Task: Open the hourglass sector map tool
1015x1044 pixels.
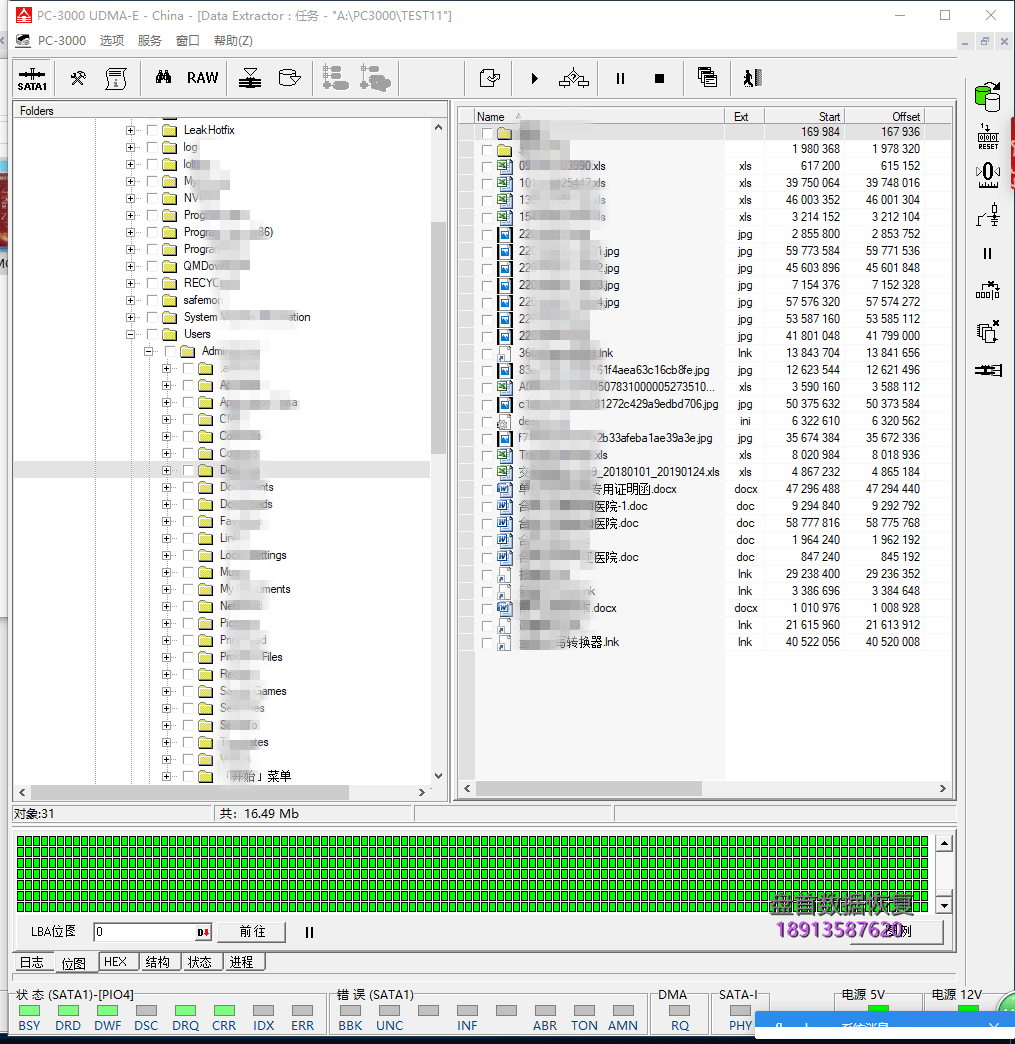Action: 250,79
